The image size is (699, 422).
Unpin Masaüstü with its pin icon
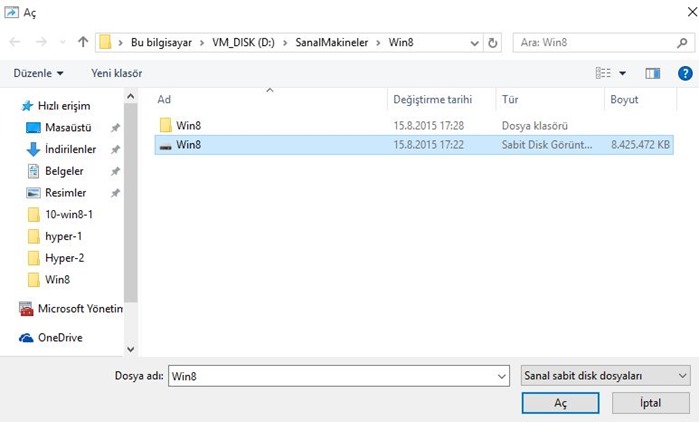pos(115,128)
